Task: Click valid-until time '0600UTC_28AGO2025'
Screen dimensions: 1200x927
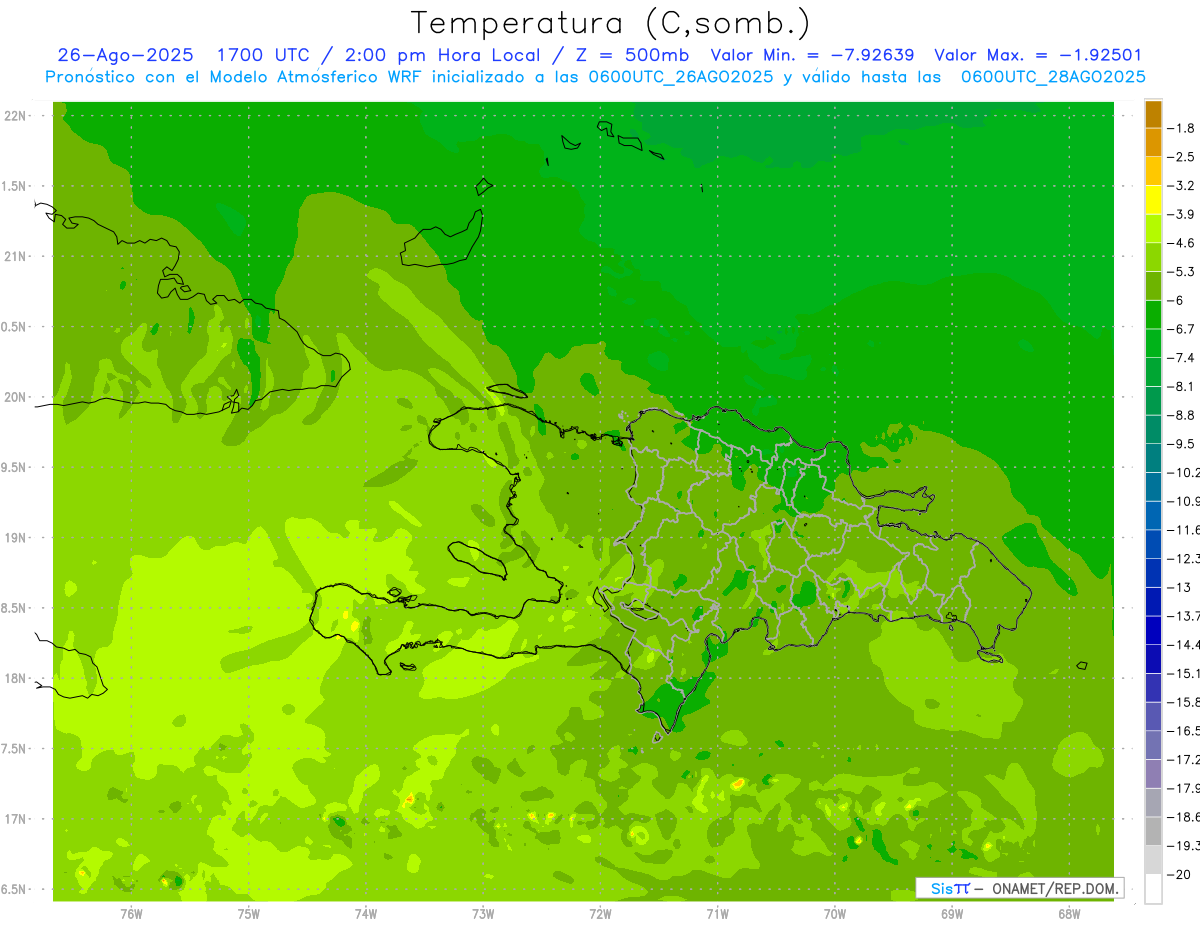Action: 1053,76
